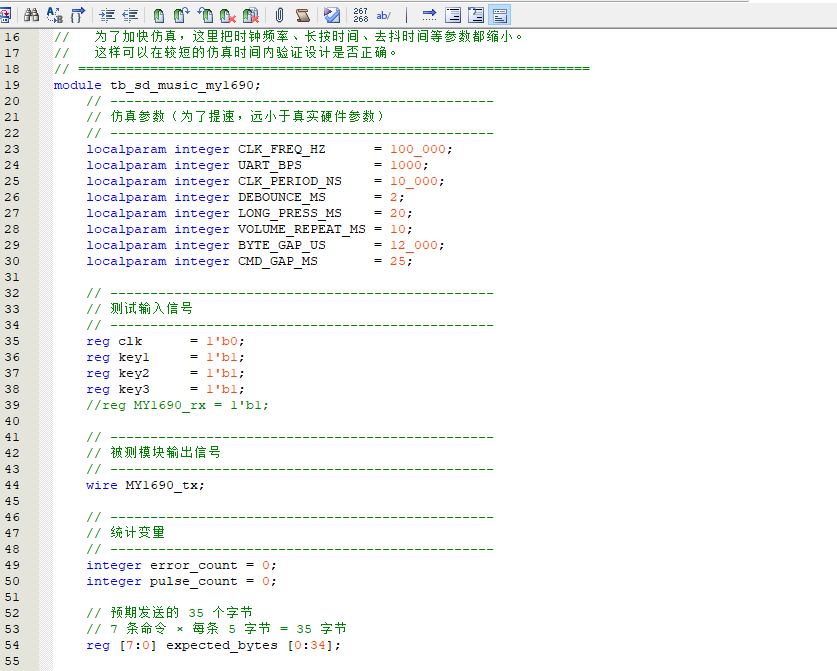This screenshot has width=837, height=671.
Task: Toggle bookmark on current line
Action: [x=159, y=15]
